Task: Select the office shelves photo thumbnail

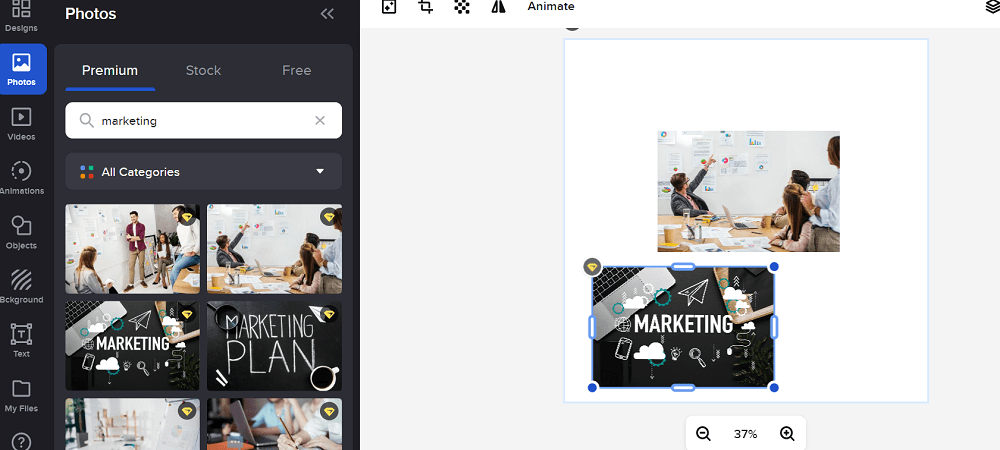Action: tap(133, 424)
